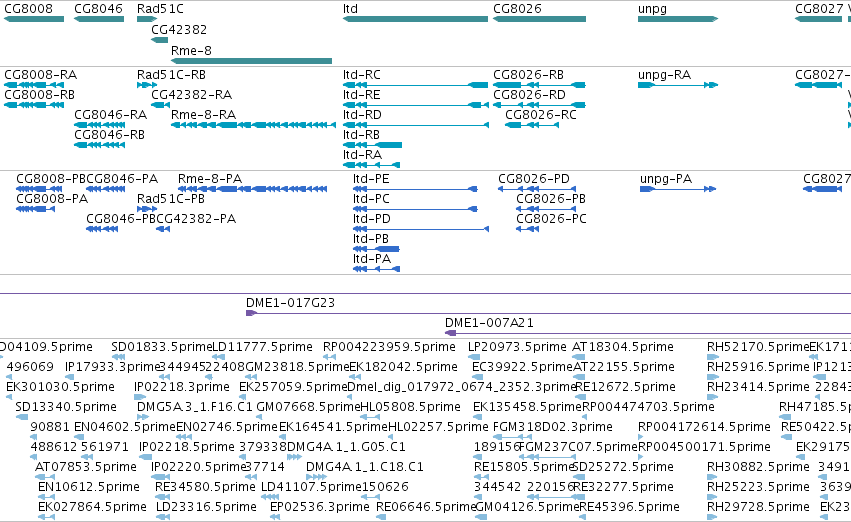Click the CG8026 gene bar
This screenshot has height=522, width=851.
click(539, 19)
